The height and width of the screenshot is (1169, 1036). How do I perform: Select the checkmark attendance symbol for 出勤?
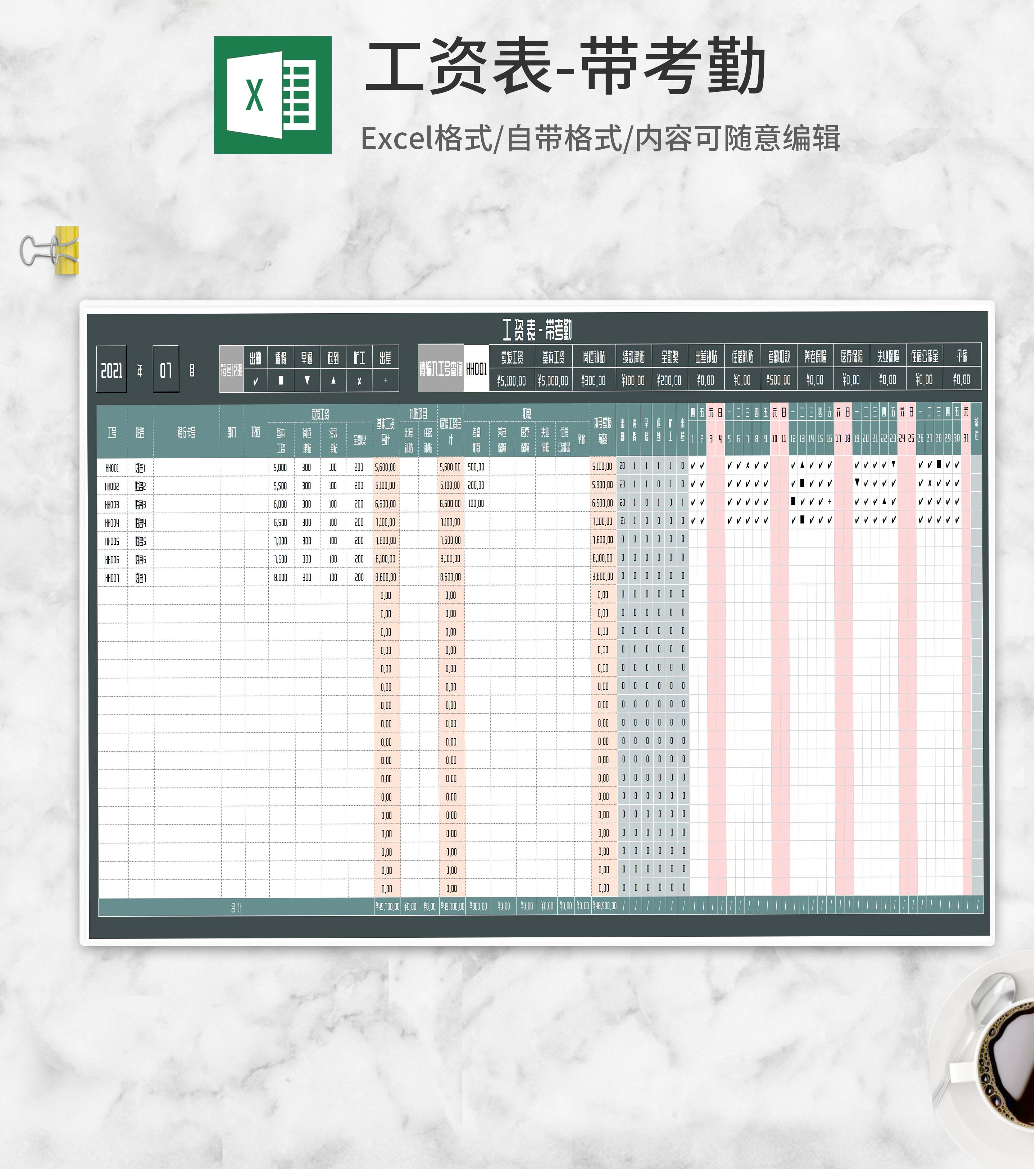(x=256, y=382)
